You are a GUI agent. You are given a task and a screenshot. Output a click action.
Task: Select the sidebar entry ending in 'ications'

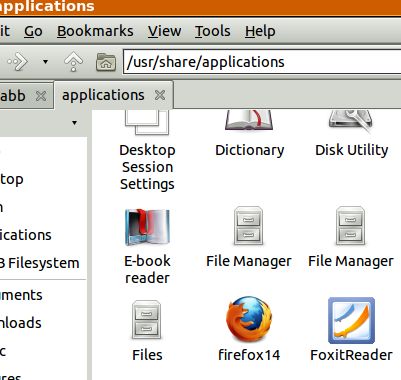click(x=26, y=235)
